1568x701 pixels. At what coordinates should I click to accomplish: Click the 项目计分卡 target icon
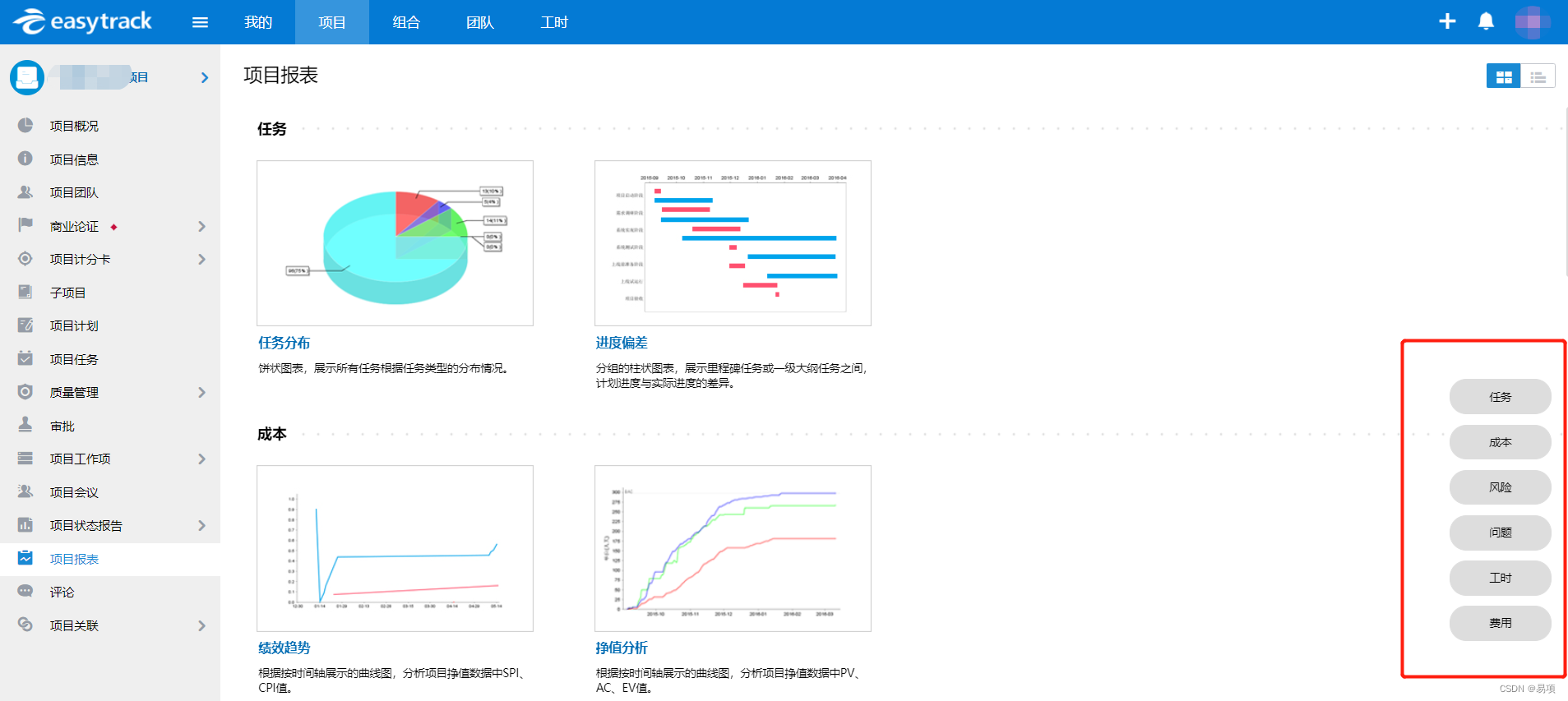click(25, 259)
